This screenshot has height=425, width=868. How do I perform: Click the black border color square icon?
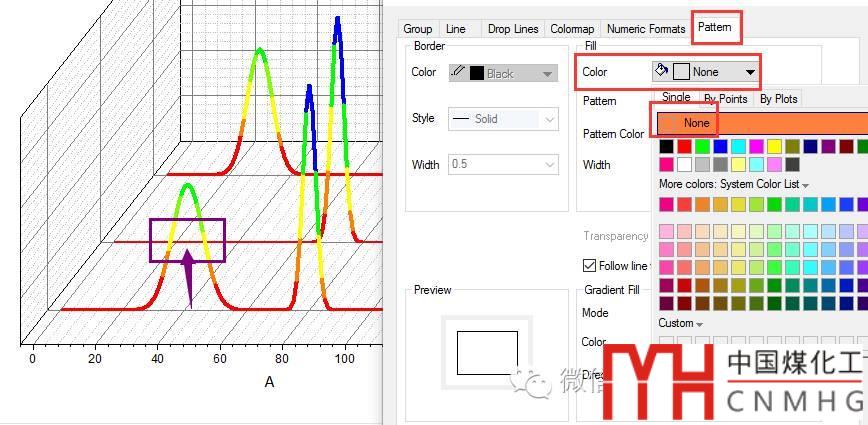click(477, 73)
